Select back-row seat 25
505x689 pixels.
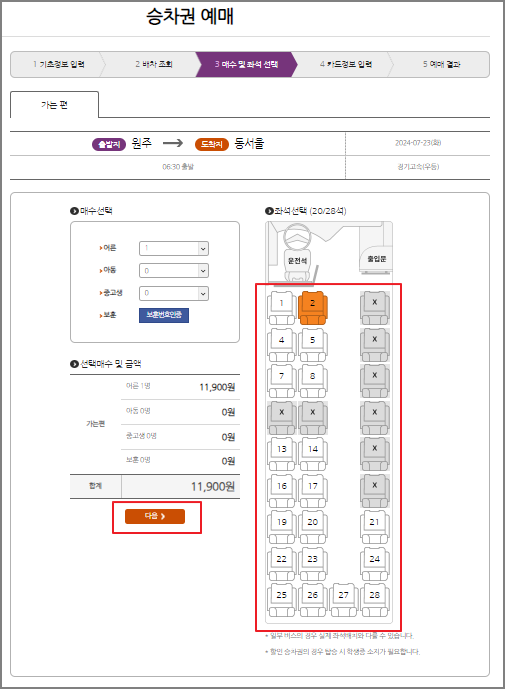coord(282,600)
